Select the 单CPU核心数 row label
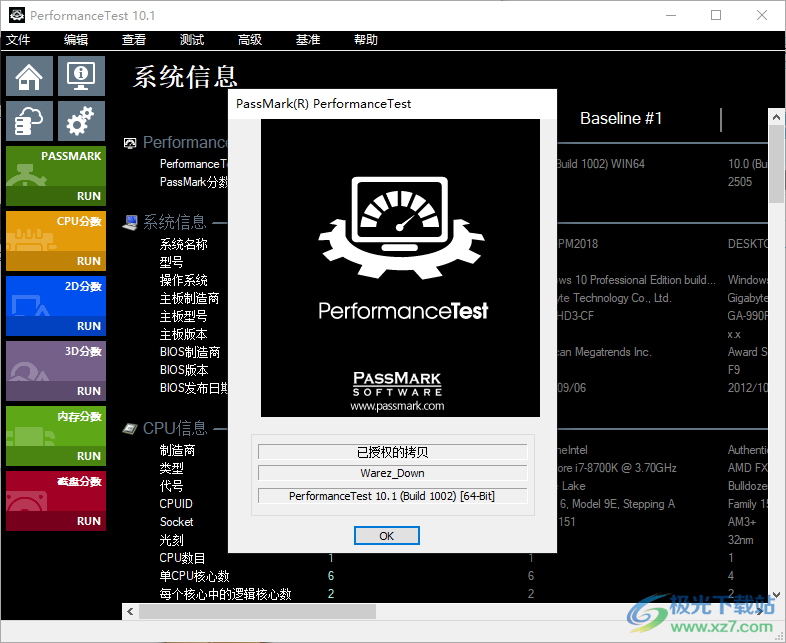The height and width of the screenshot is (643, 786). click(194, 576)
